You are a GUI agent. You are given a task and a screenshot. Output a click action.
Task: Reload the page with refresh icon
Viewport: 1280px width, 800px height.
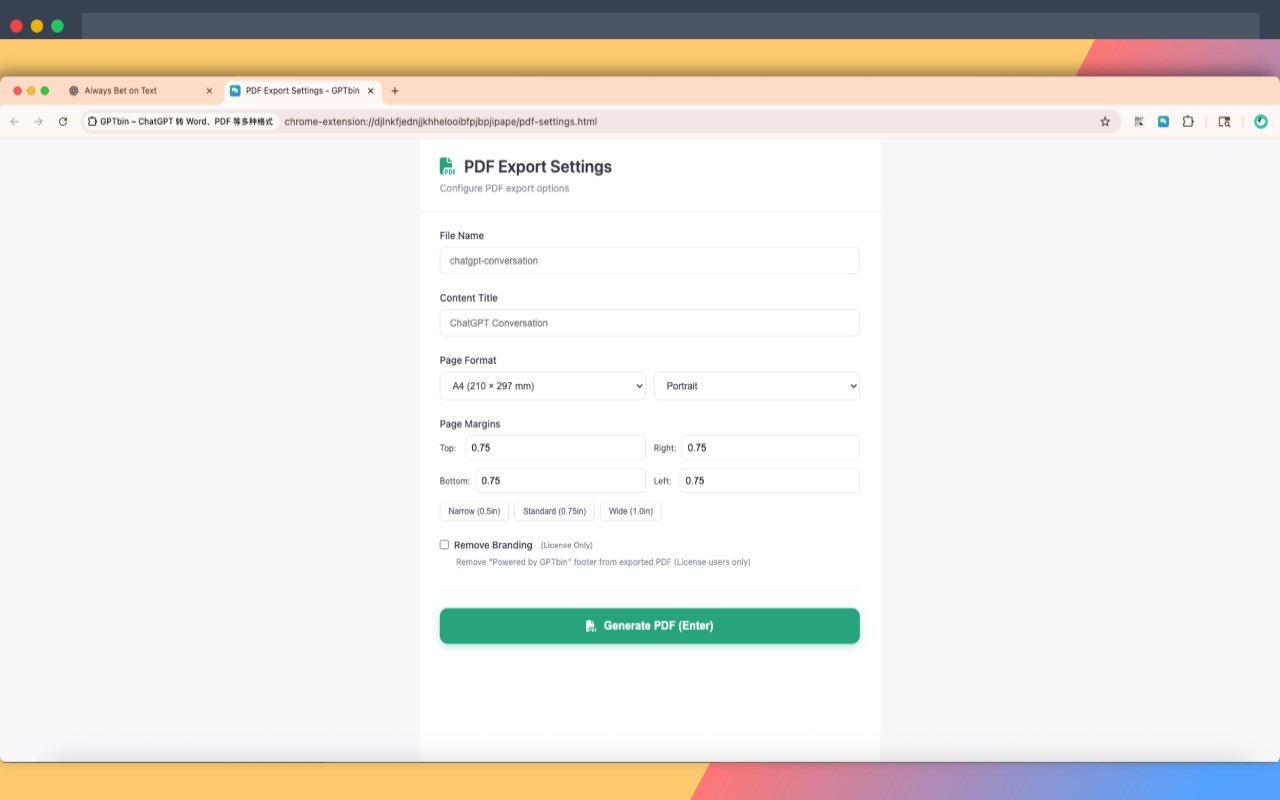[63, 121]
